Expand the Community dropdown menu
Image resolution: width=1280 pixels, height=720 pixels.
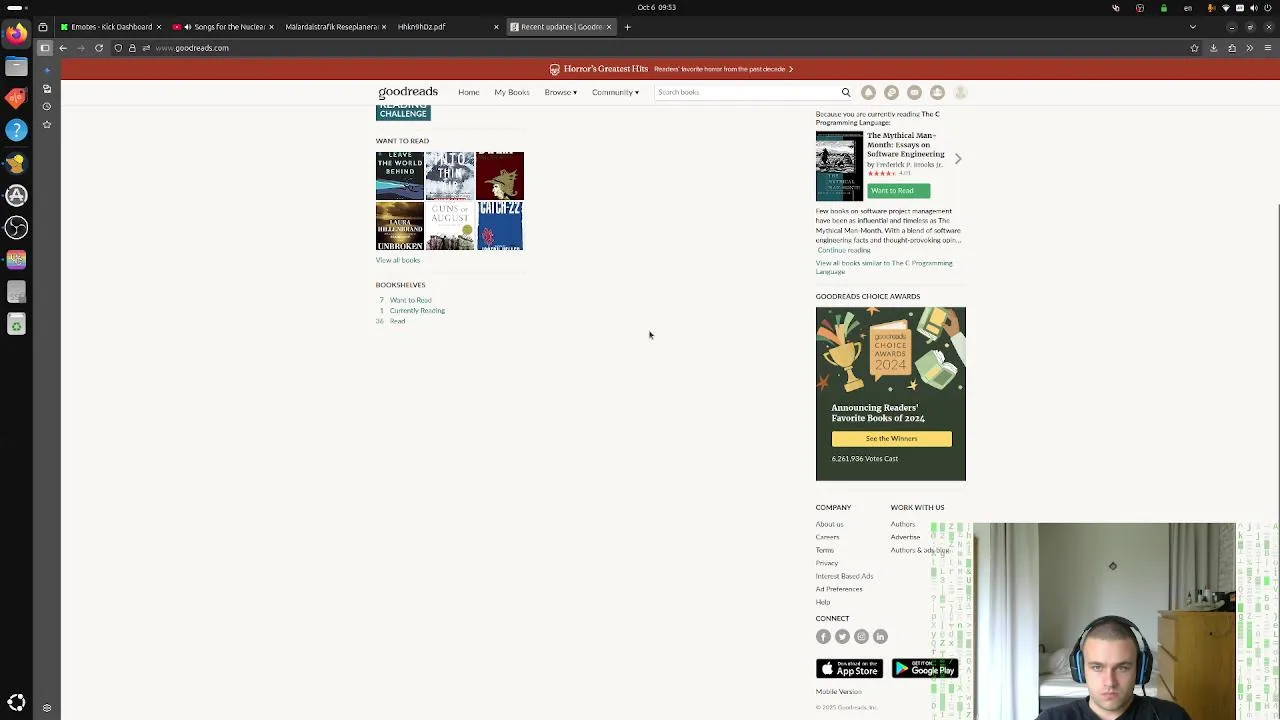click(615, 92)
